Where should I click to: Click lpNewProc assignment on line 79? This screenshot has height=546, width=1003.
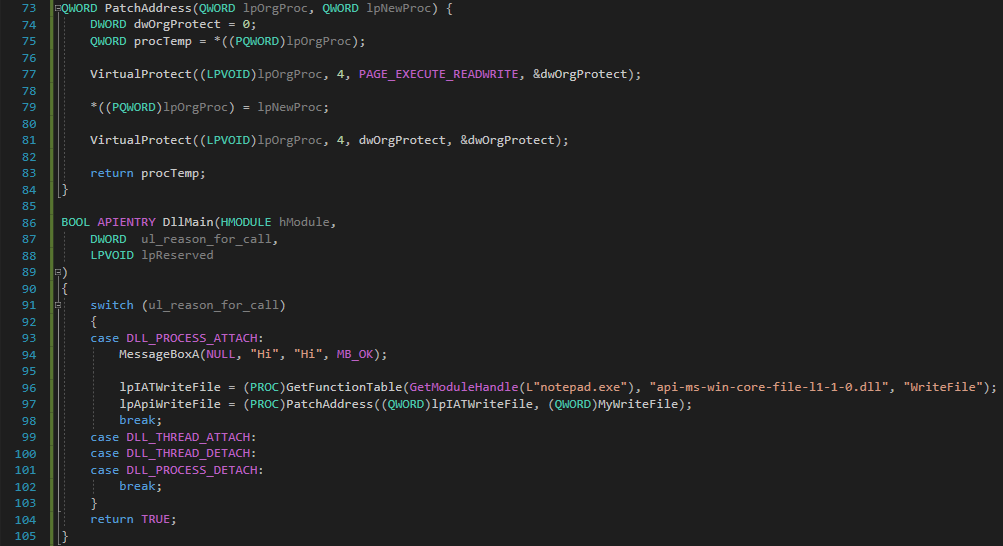point(289,107)
